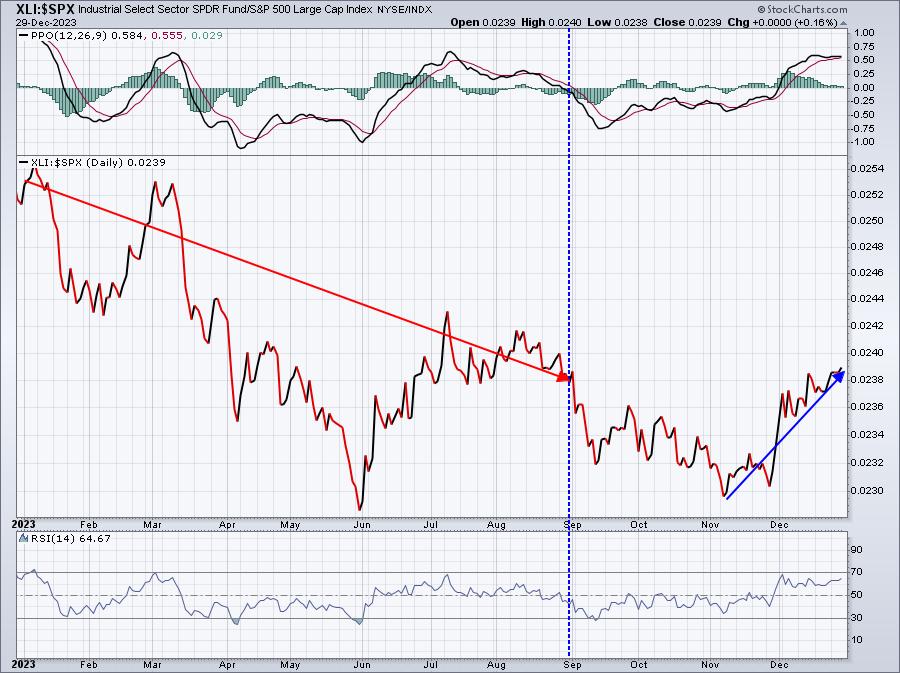Click the PPO histogram value 0.029

pos(207,36)
